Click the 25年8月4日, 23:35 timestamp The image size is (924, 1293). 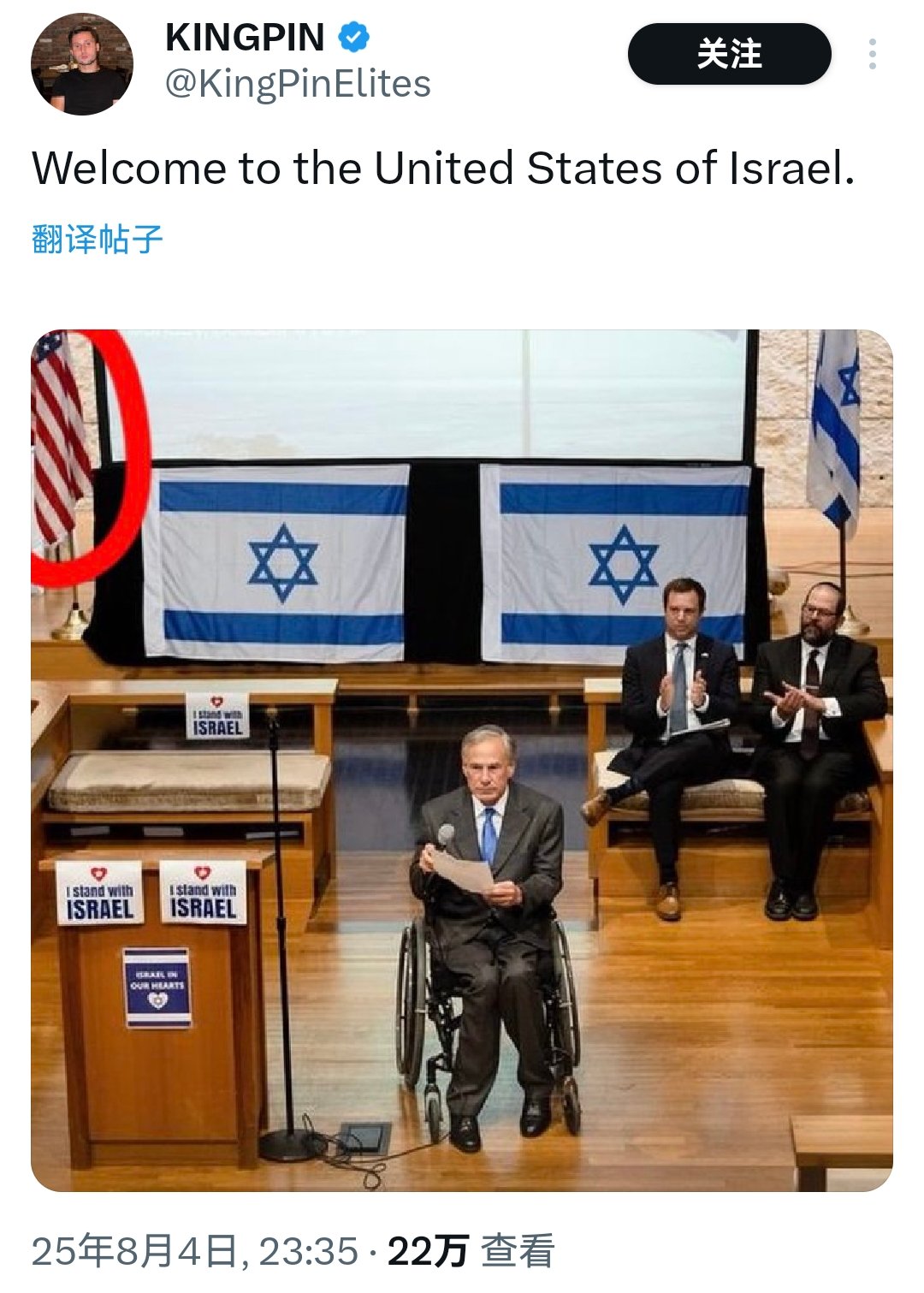(194, 1251)
